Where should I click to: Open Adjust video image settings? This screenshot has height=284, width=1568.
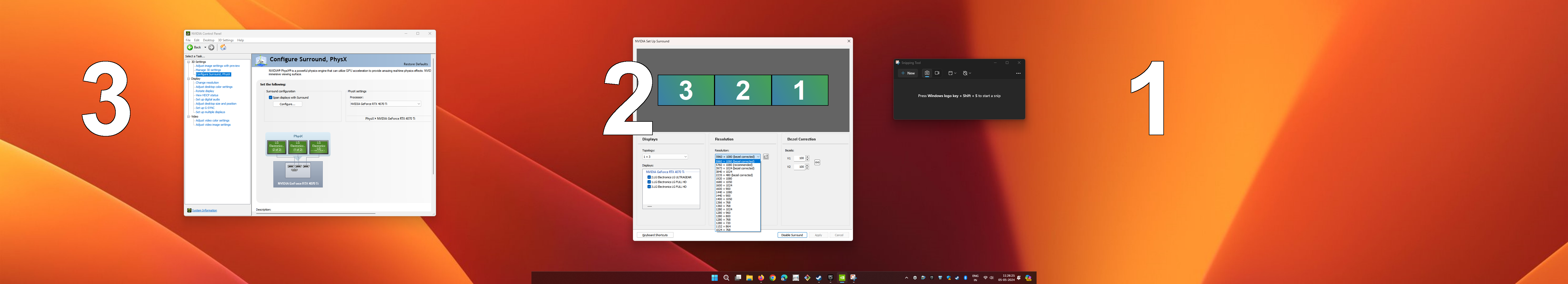[x=213, y=125]
